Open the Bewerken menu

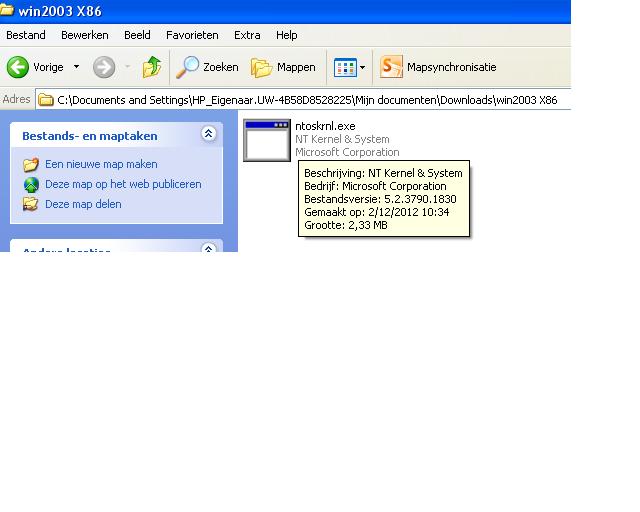click(x=85, y=35)
